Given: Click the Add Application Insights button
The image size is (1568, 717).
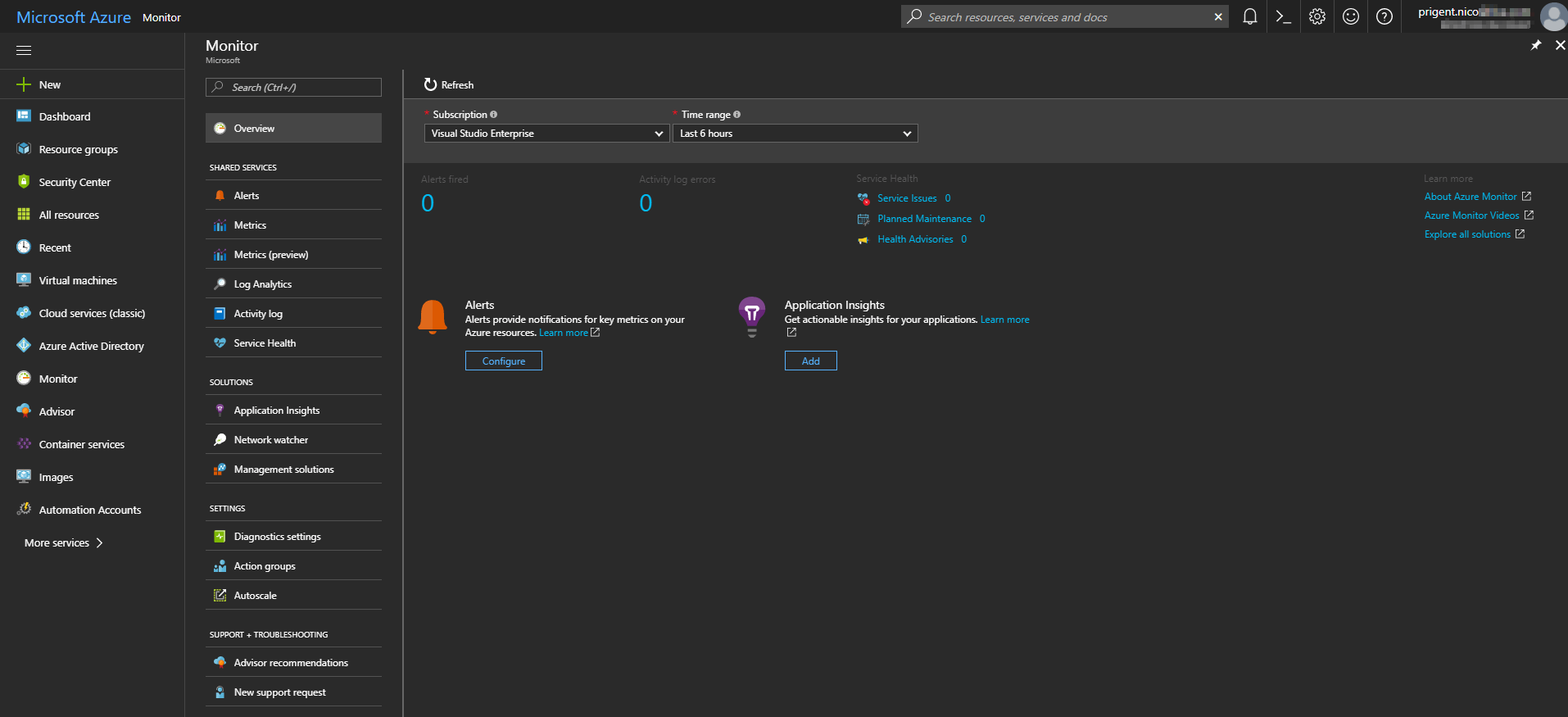Looking at the screenshot, I should point(811,361).
